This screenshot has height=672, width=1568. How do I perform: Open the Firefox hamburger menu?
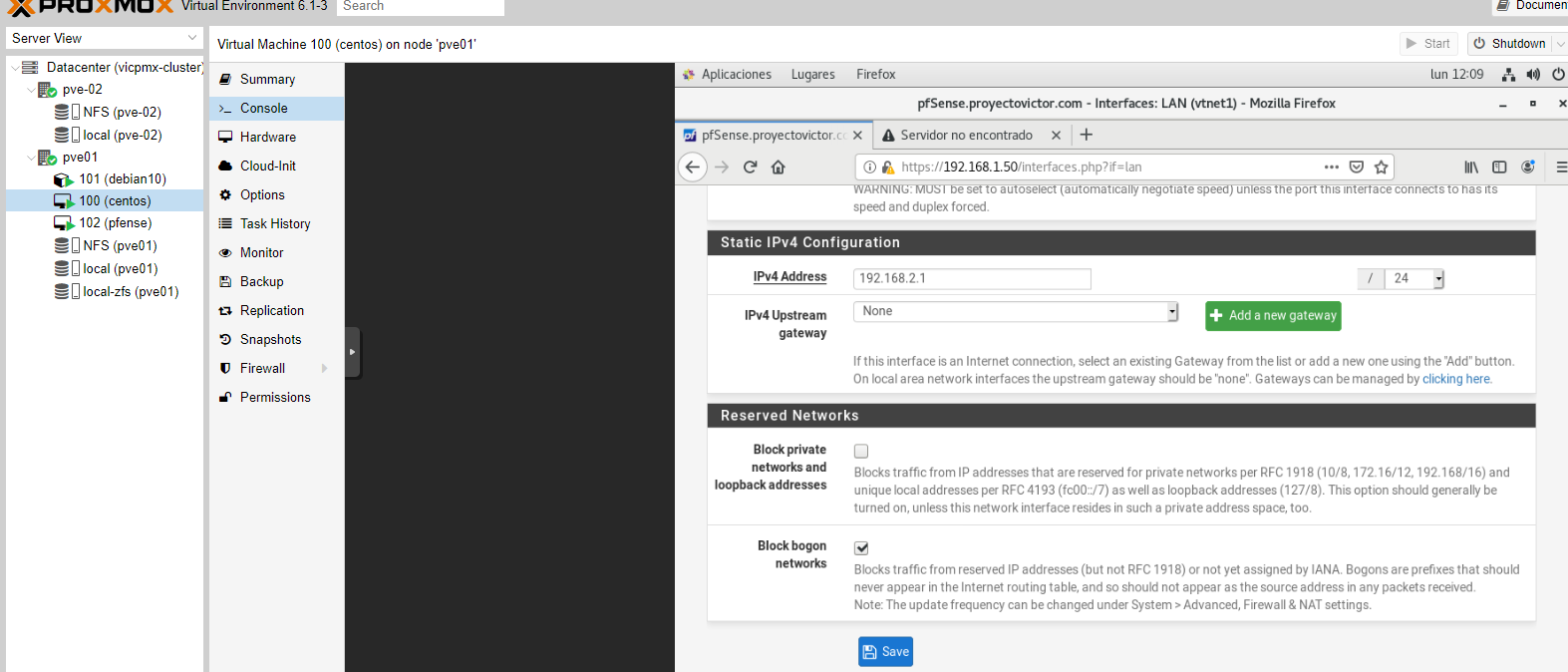click(x=1561, y=167)
